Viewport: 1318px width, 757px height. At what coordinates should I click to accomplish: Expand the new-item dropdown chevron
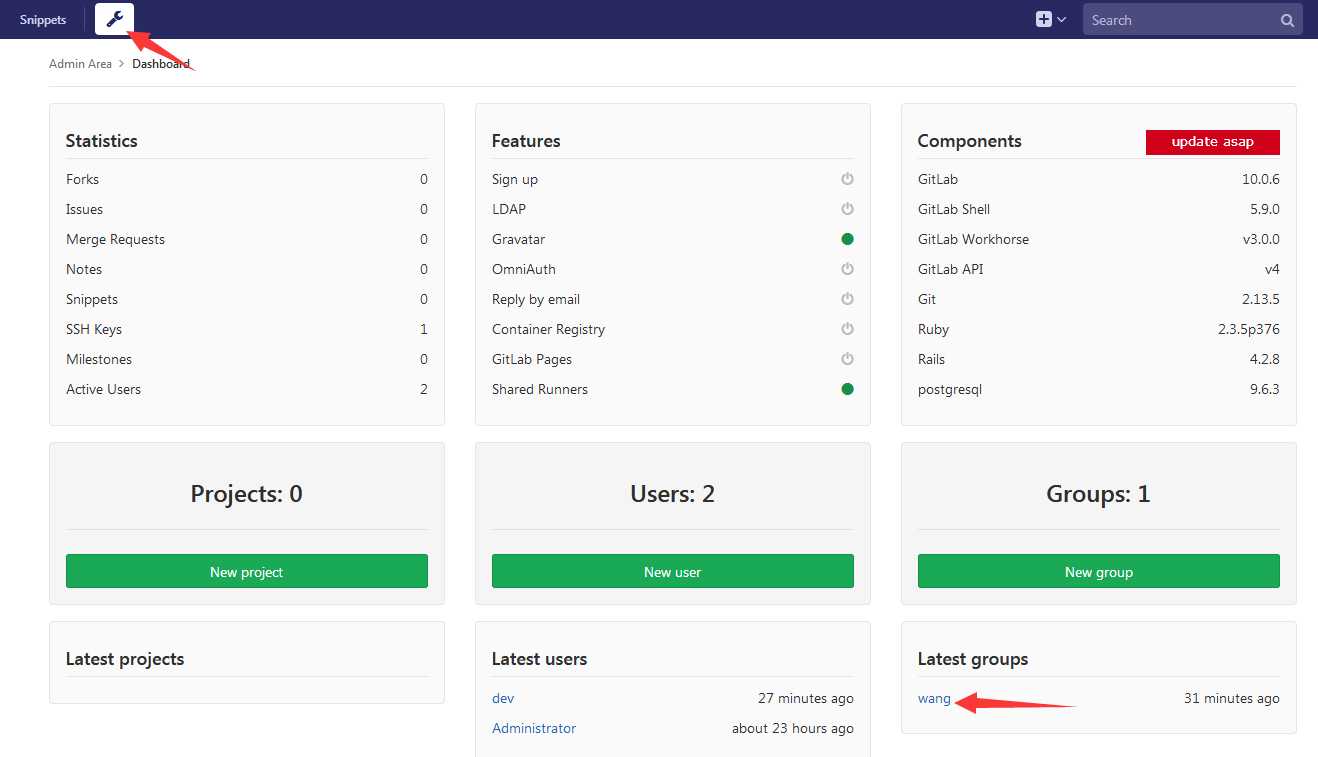pyautogui.click(x=1062, y=20)
